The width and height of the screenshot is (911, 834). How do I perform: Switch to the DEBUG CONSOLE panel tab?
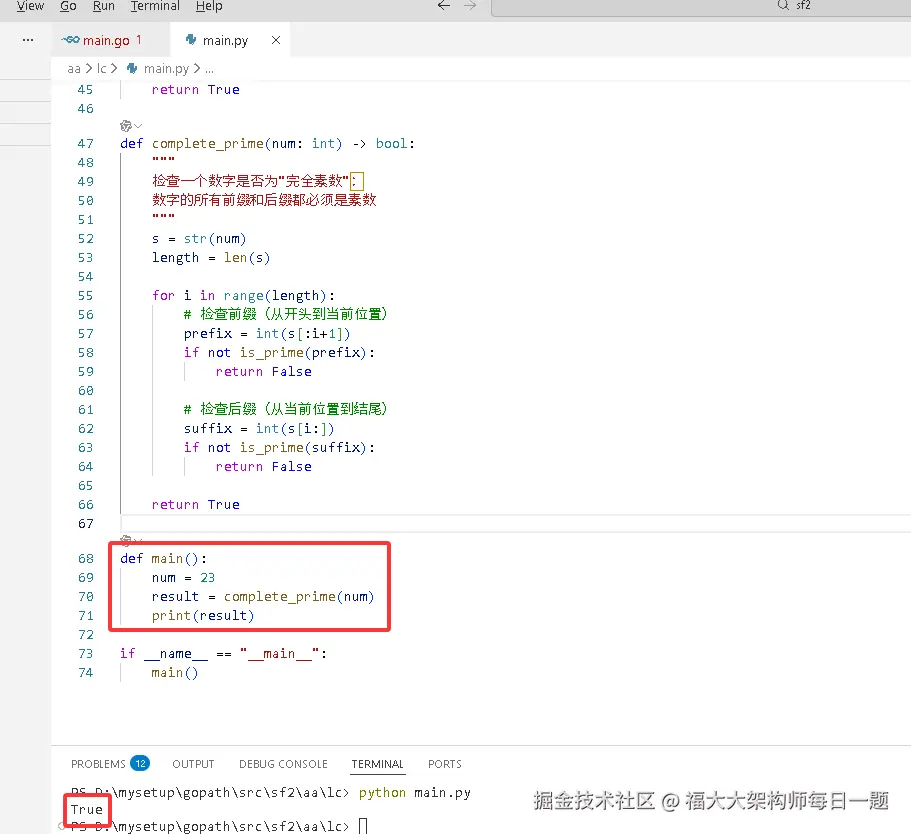[283, 763]
